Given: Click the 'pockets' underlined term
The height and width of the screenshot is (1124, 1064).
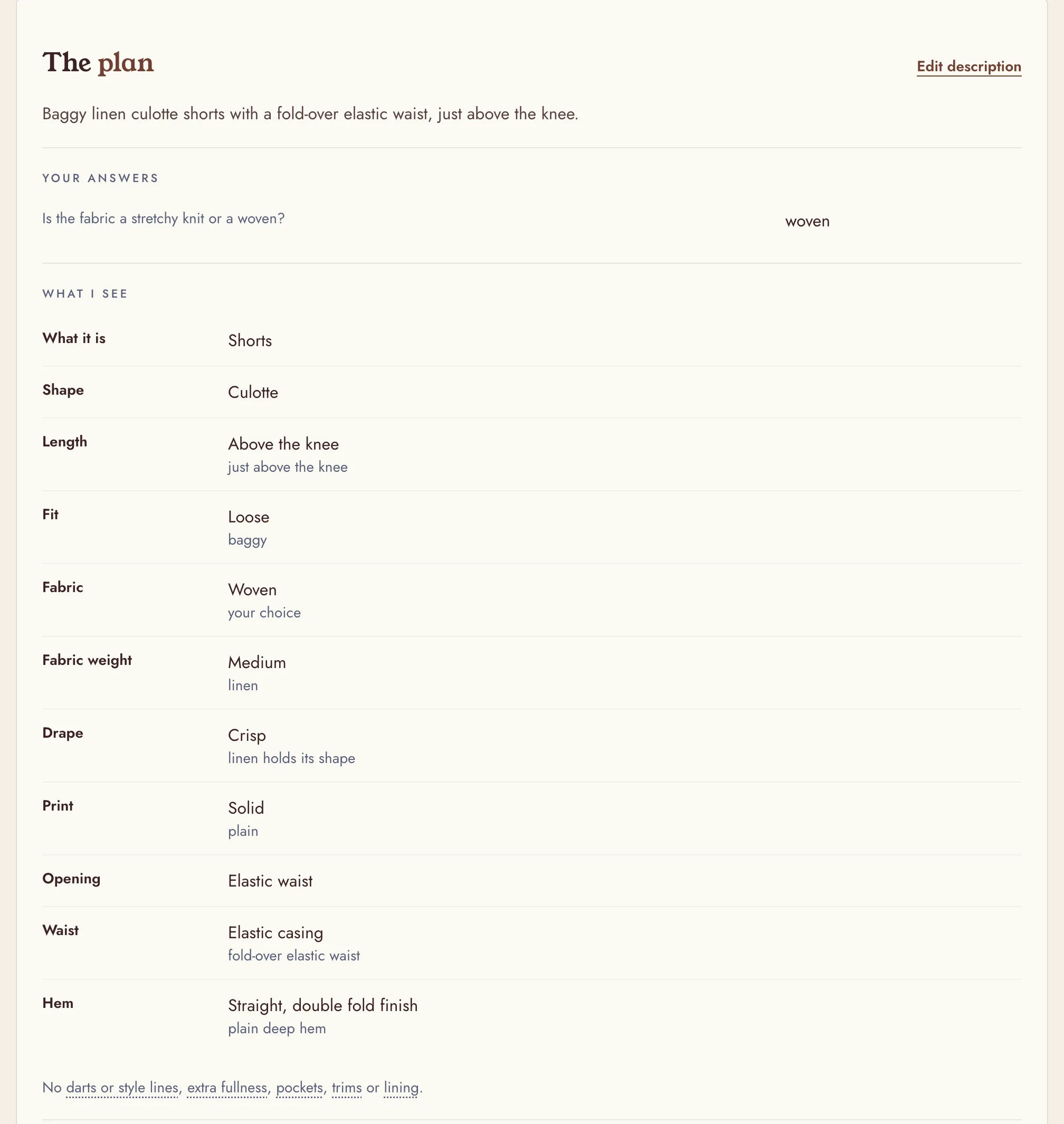Looking at the screenshot, I should pyautogui.click(x=299, y=1088).
